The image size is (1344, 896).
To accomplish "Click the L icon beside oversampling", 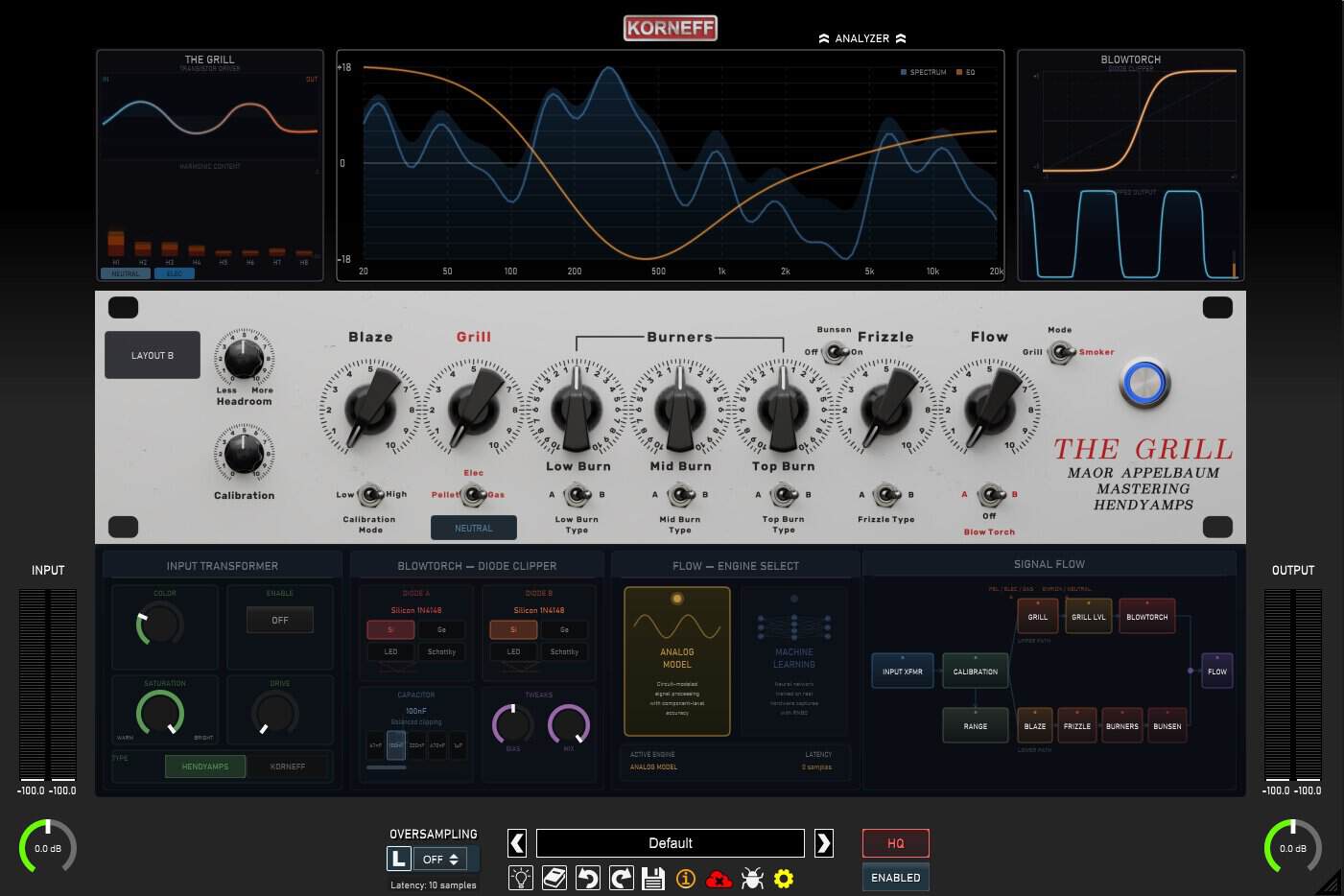I will tap(399, 860).
